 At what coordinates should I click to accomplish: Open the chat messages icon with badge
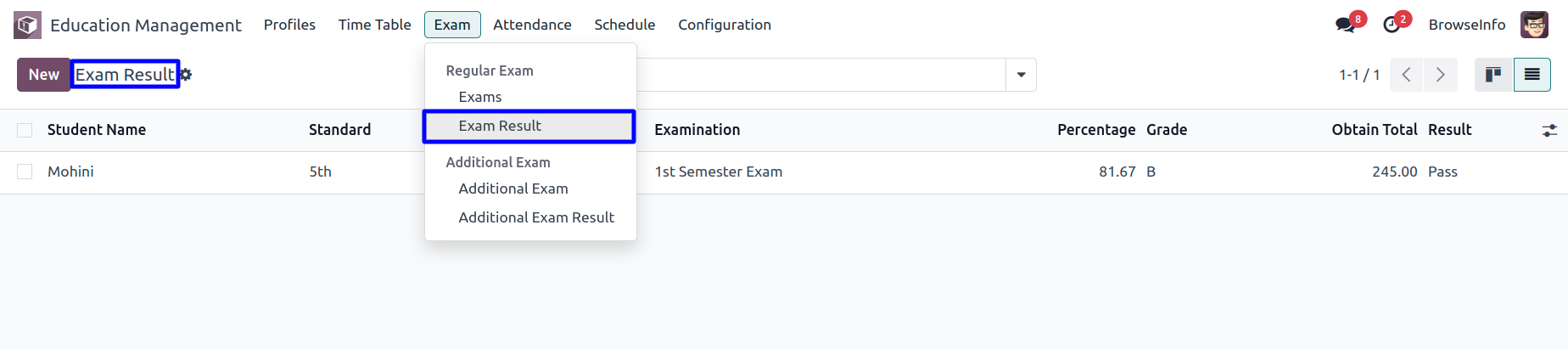coord(1346,25)
